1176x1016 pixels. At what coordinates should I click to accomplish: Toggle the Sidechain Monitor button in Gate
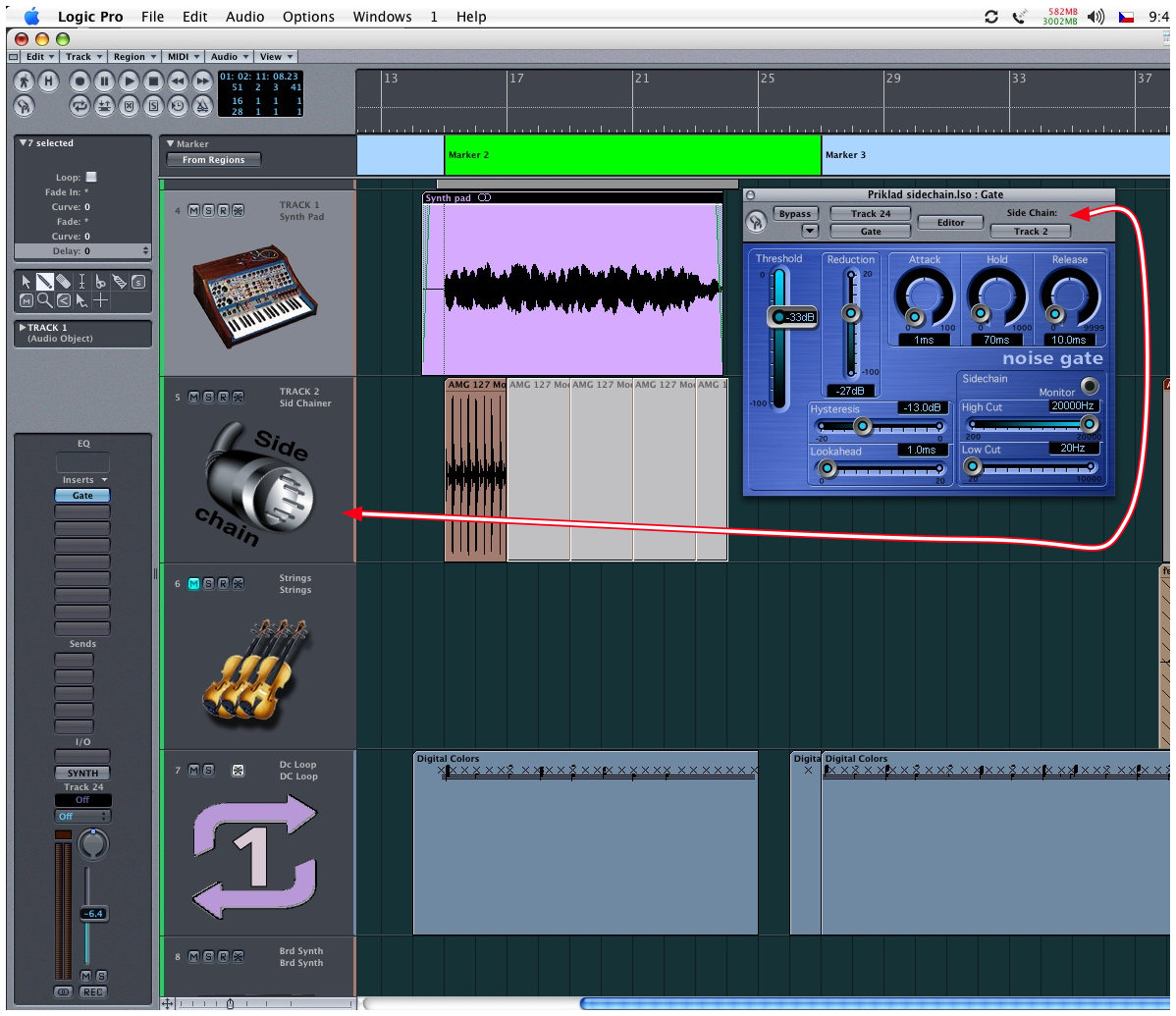click(x=1089, y=386)
